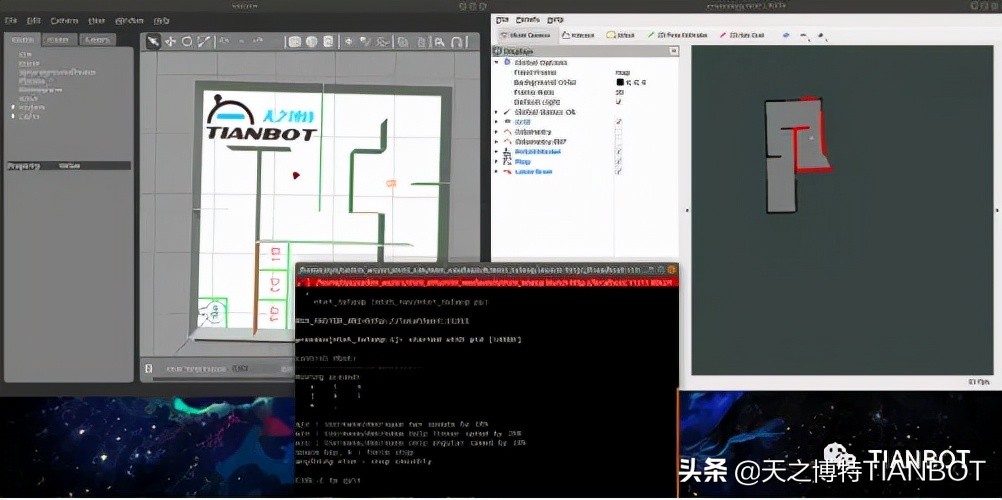The image size is (1002, 500).
Task: Insert a box shape in Gazebo
Action: coord(295,42)
